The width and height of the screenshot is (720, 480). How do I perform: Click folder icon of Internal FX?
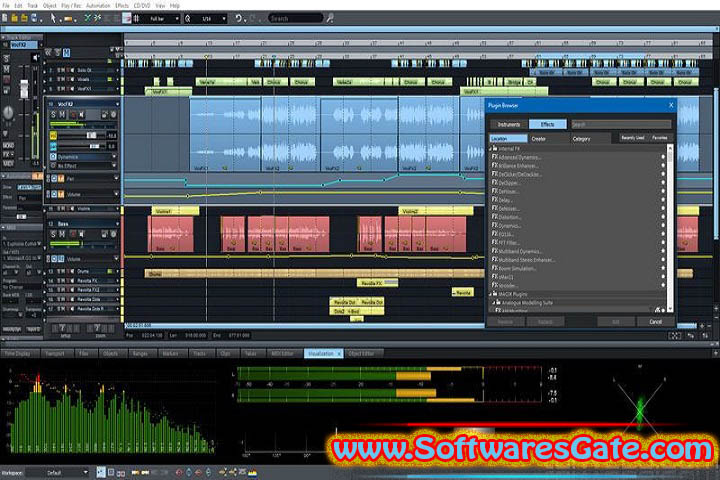pos(495,148)
